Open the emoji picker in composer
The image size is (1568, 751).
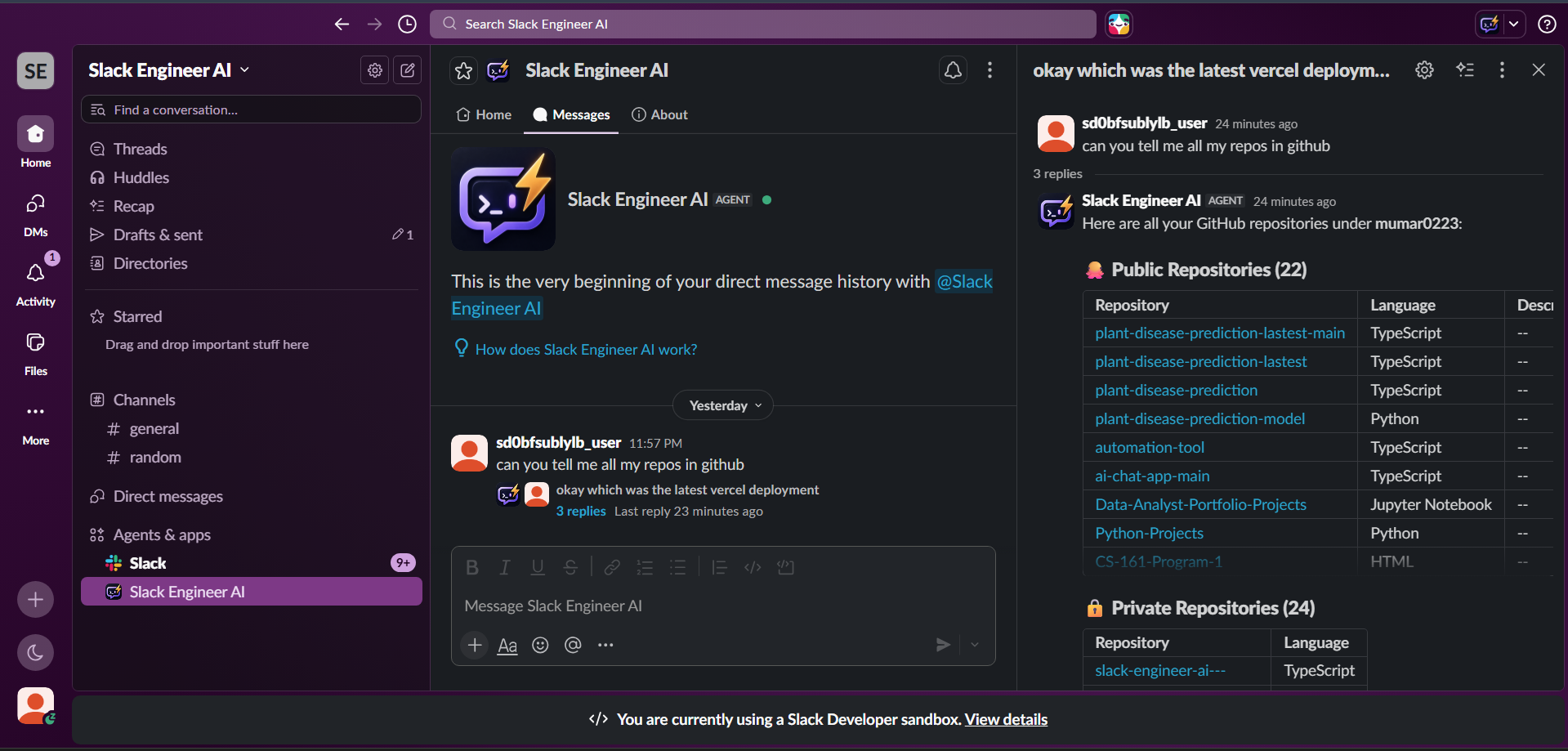[x=540, y=646]
